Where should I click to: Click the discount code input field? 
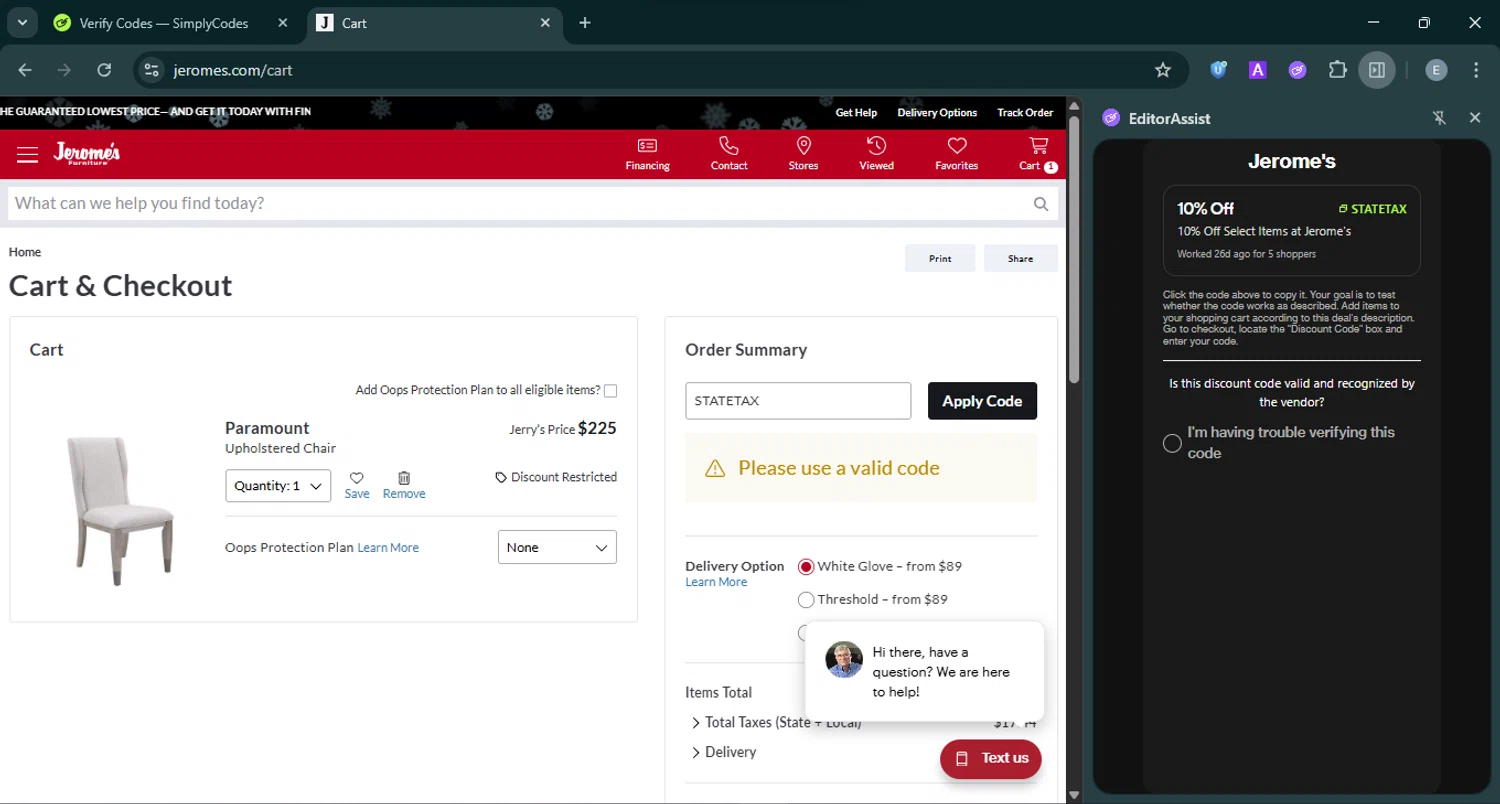[x=798, y=401]
